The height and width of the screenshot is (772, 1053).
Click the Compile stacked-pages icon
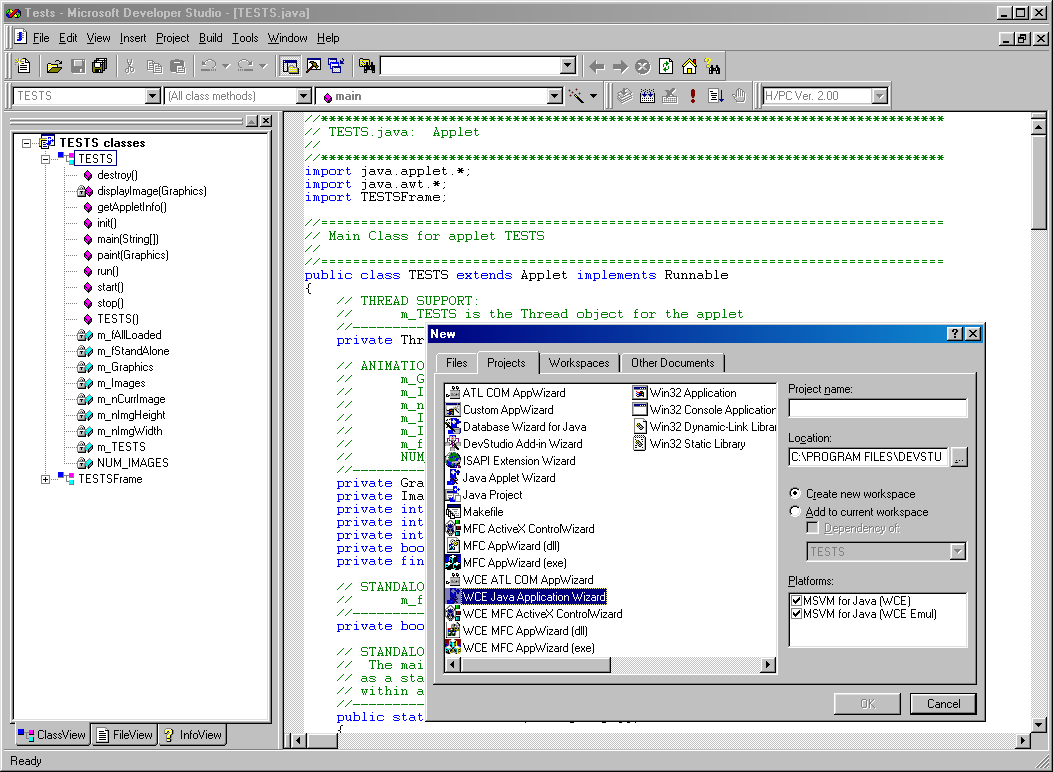pos(625,96)
